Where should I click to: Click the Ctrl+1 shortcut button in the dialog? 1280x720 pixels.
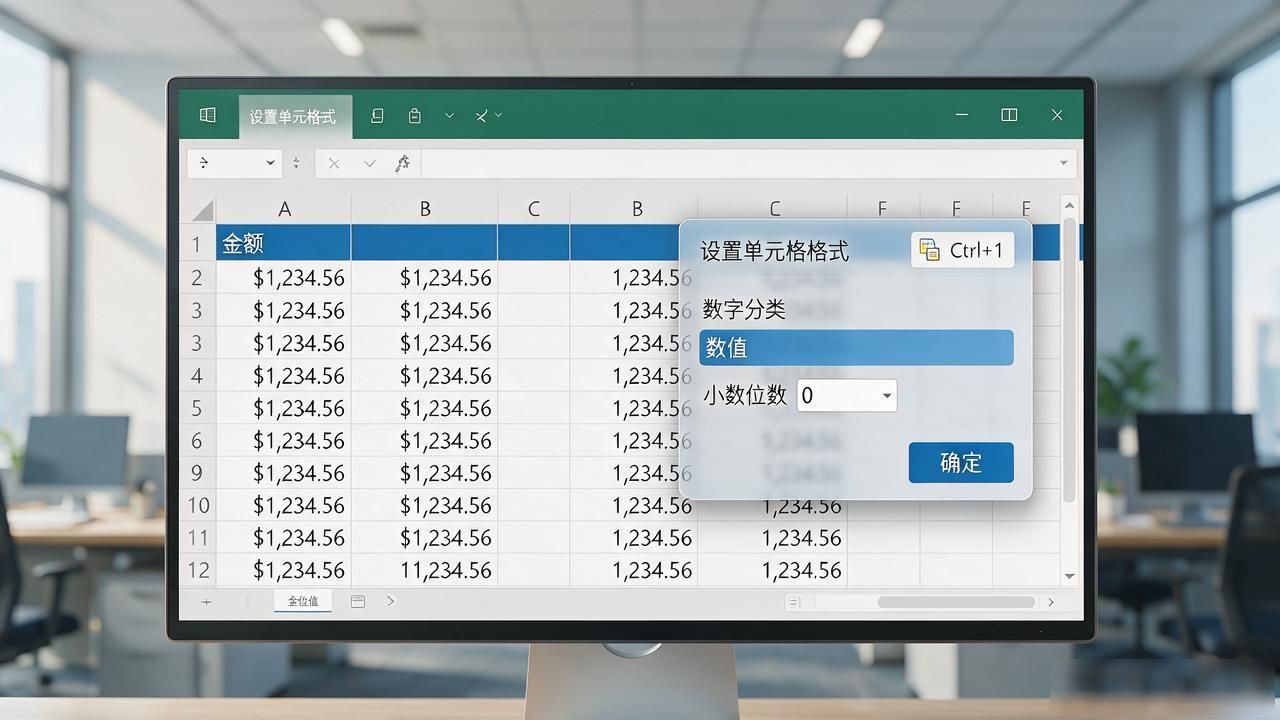tap(963, 250)
